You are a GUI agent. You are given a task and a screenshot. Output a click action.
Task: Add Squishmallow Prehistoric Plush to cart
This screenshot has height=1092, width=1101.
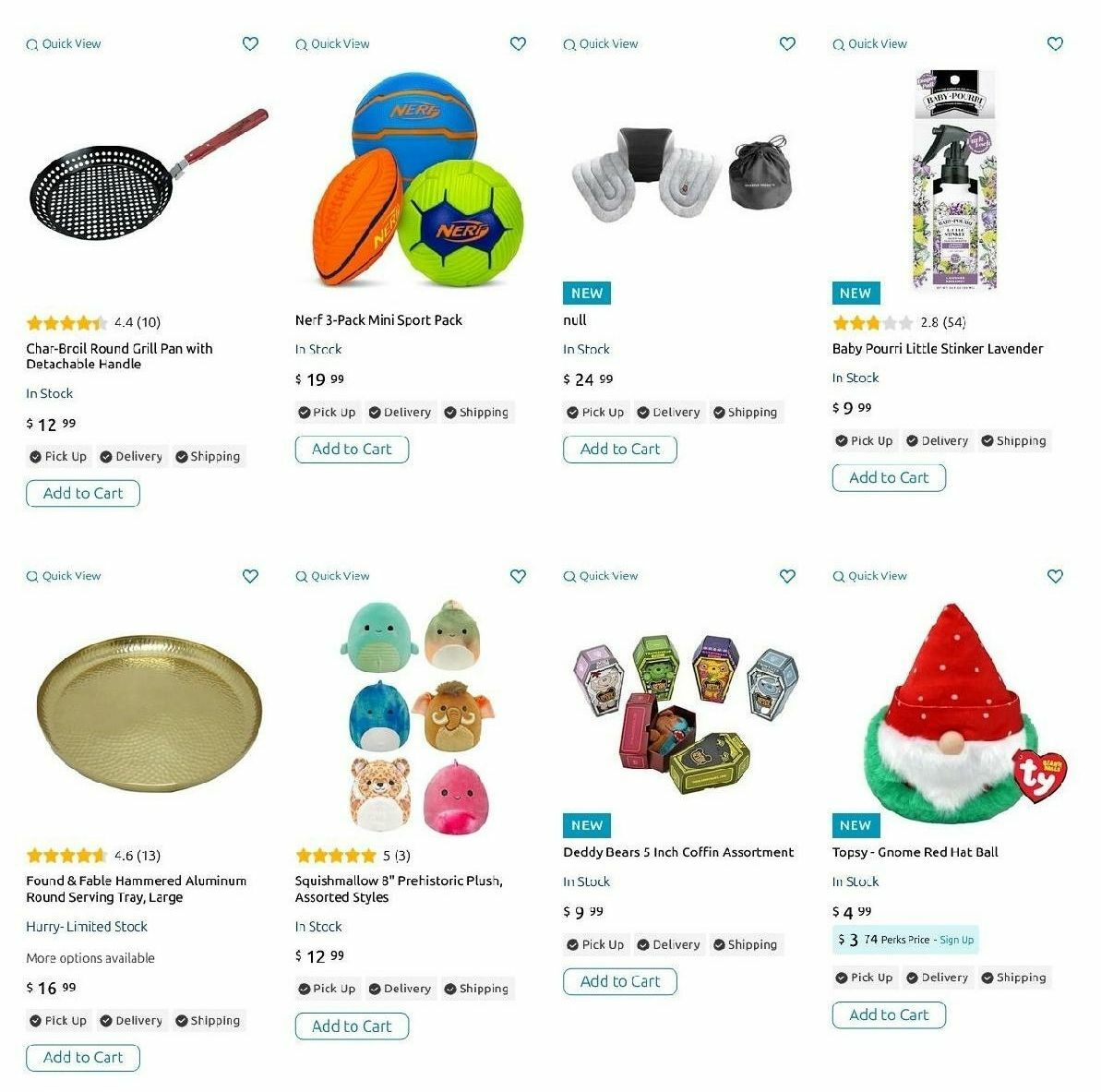tap(352, 1026)
